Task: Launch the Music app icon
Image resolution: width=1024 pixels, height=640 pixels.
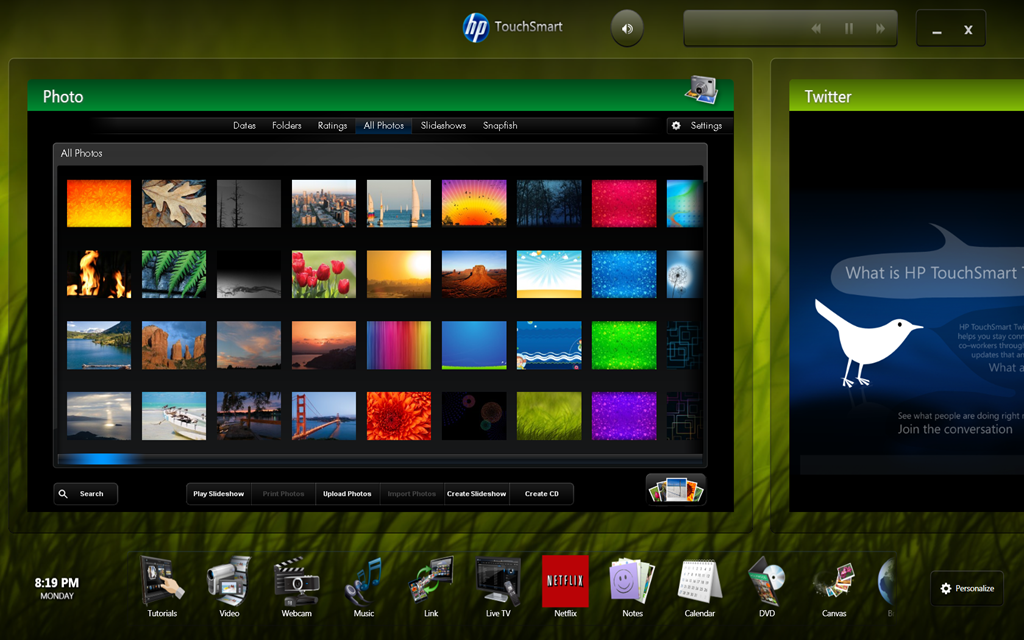Action: (364, 581)
